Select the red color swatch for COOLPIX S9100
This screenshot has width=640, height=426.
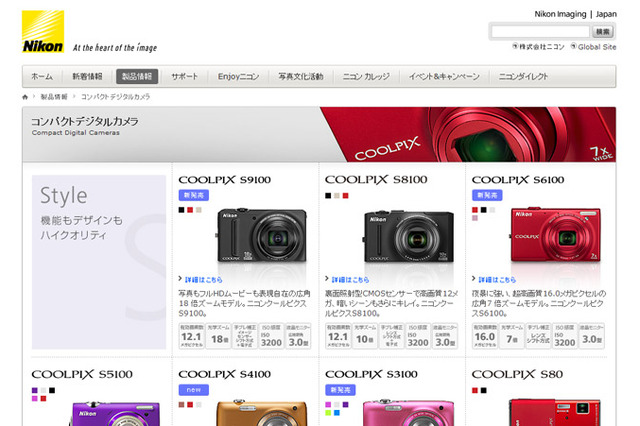point(190,210)
